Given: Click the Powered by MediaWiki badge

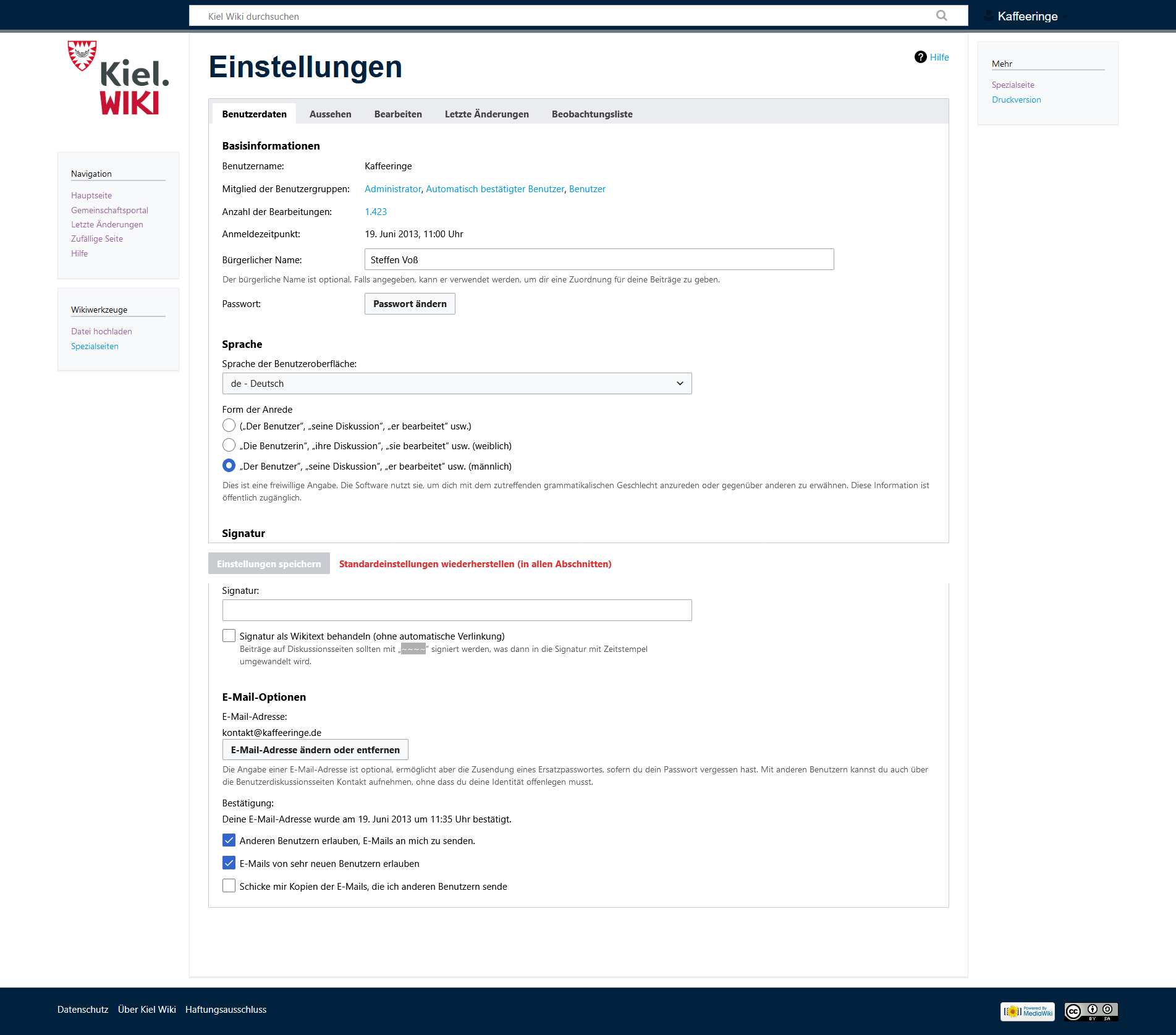Looking at the screenshot, I should (x=1027, y=1012).
